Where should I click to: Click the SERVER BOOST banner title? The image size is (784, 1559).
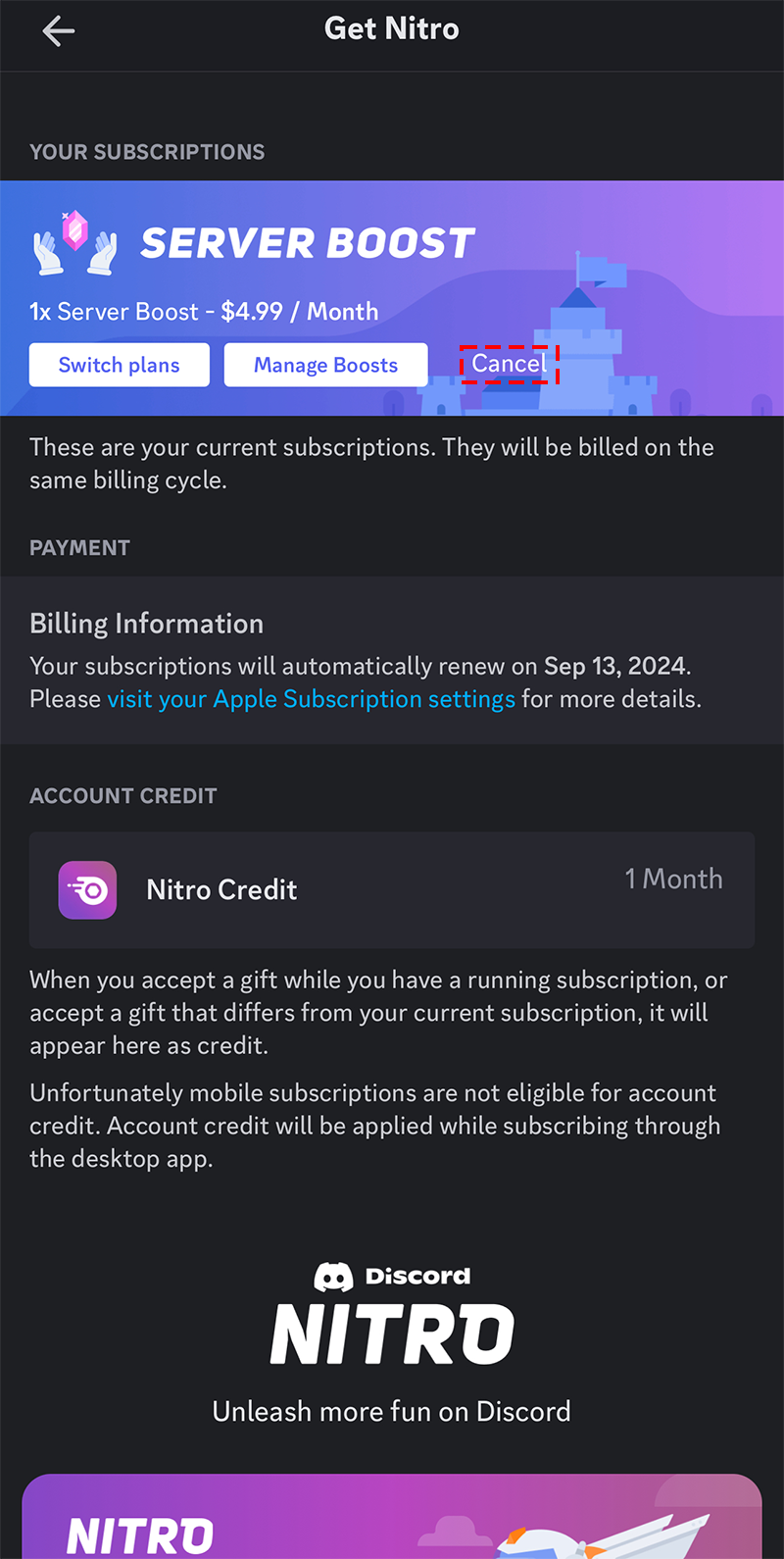308,243
